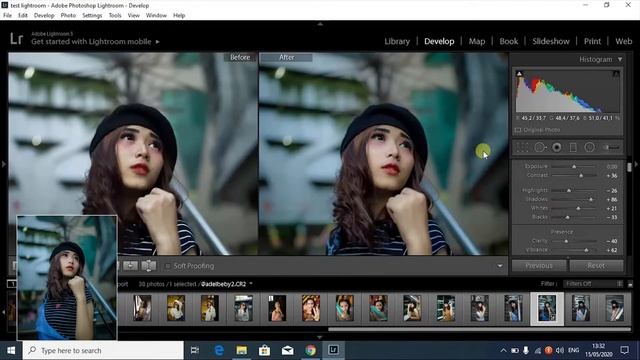
Task: Click the volume speaker tray icon
Action: (560, 350)
